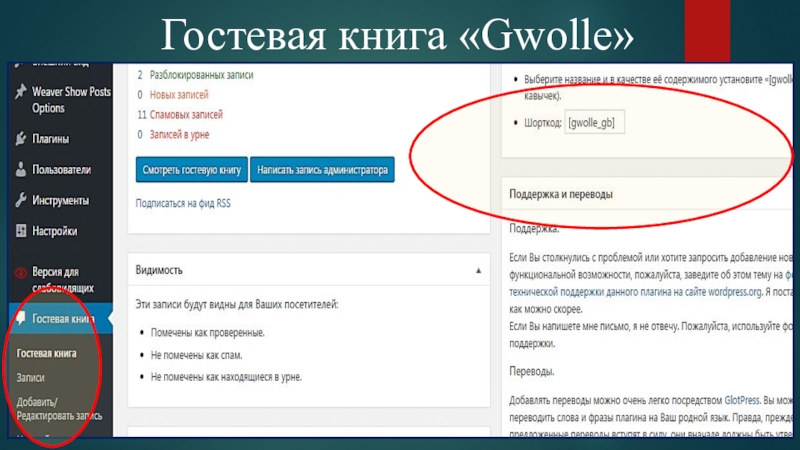Open the GlotPress link
Image resolution: width=800 pixels, height=450 pixels.
coord(741,401)
